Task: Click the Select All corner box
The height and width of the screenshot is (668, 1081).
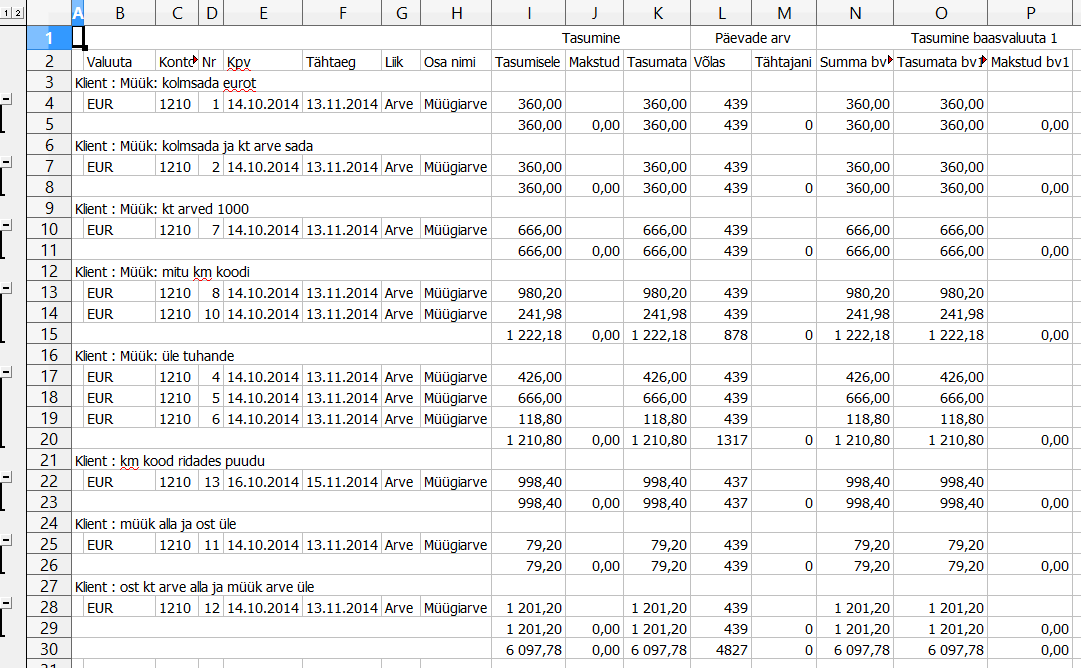Action: tap(49, 12)
